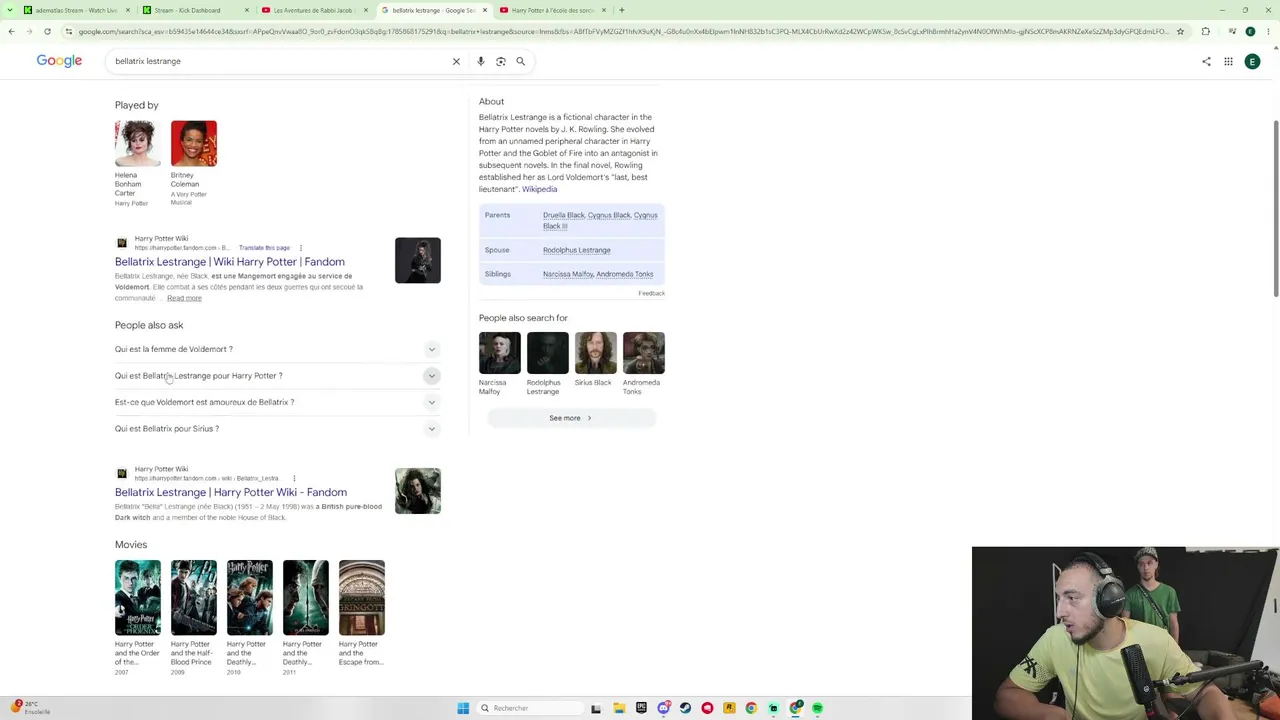Screen dimensions: 1280x720
Task: Expand more related people with See more
Action: pyautogui.click(x=571, y=418)
